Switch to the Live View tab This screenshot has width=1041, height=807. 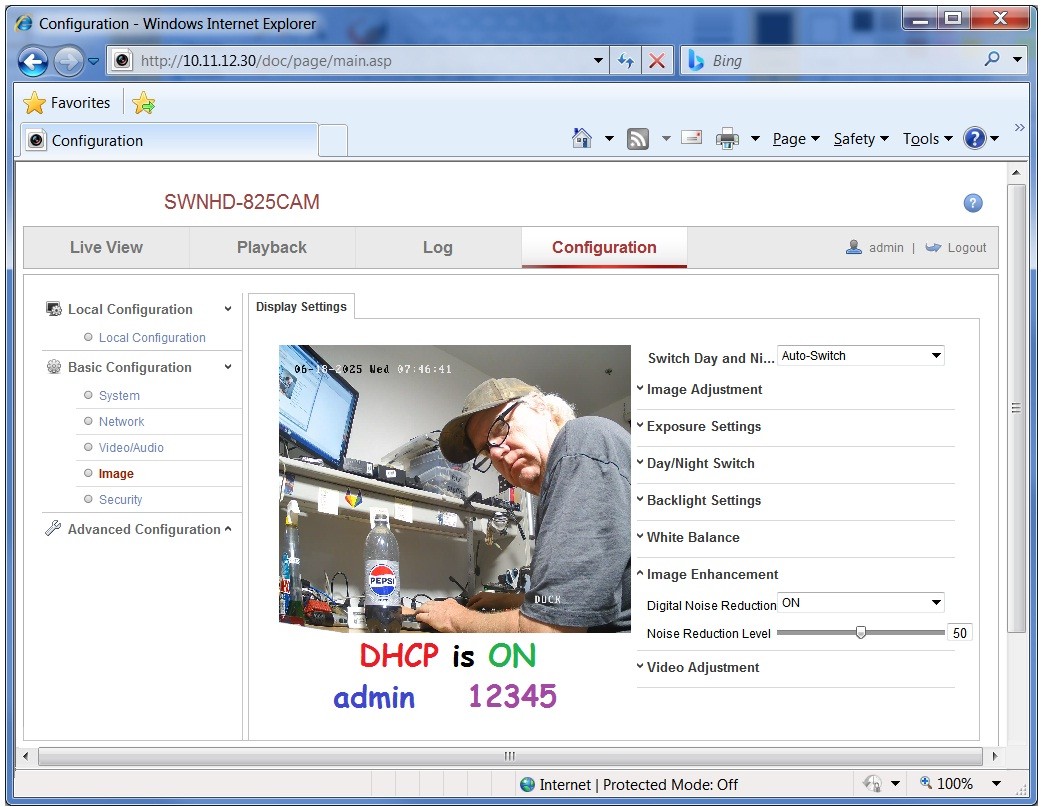pyautogui.click(x=106, y=248)
